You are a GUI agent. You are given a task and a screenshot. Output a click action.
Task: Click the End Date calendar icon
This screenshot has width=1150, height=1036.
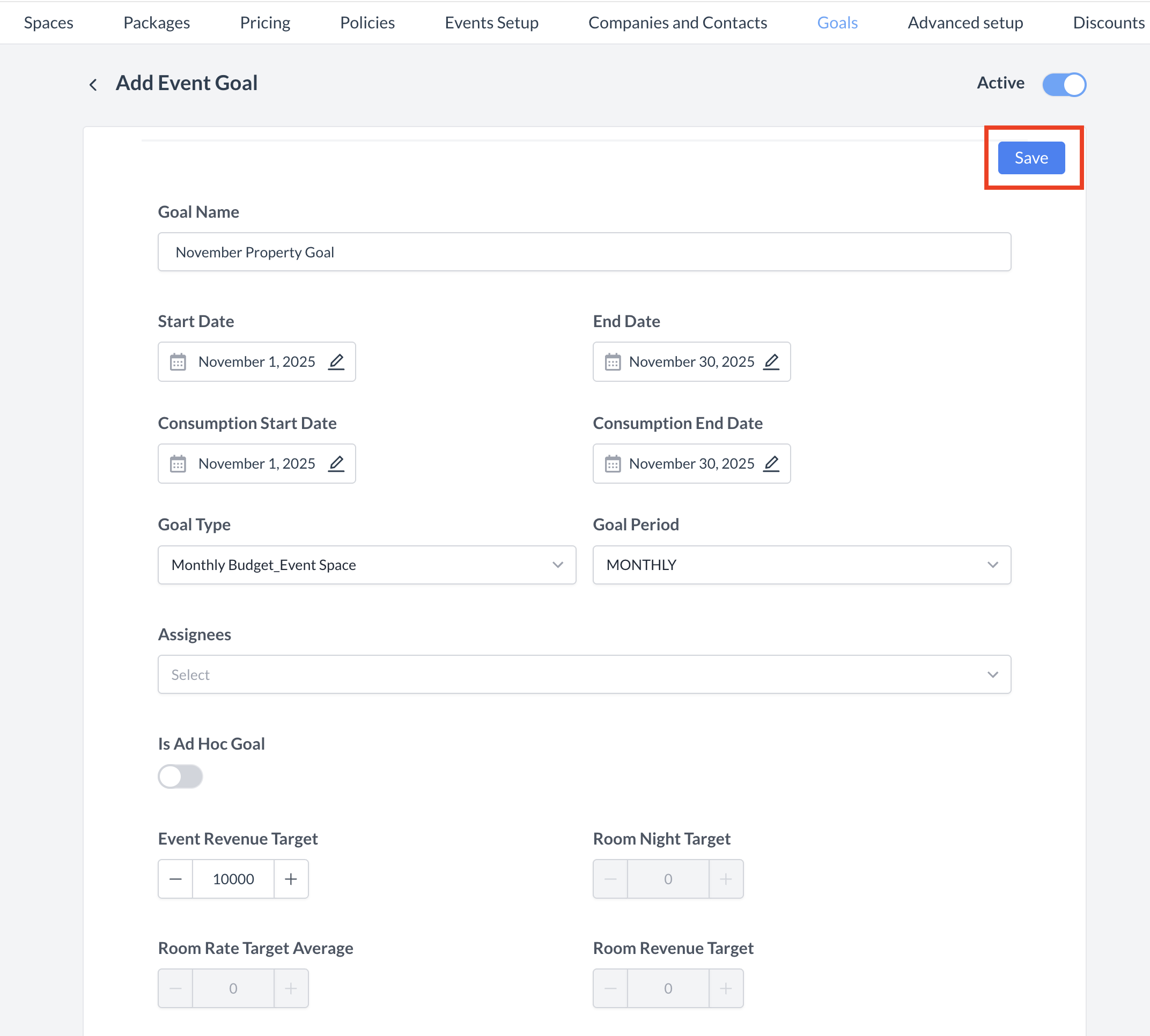pos(613,362)
